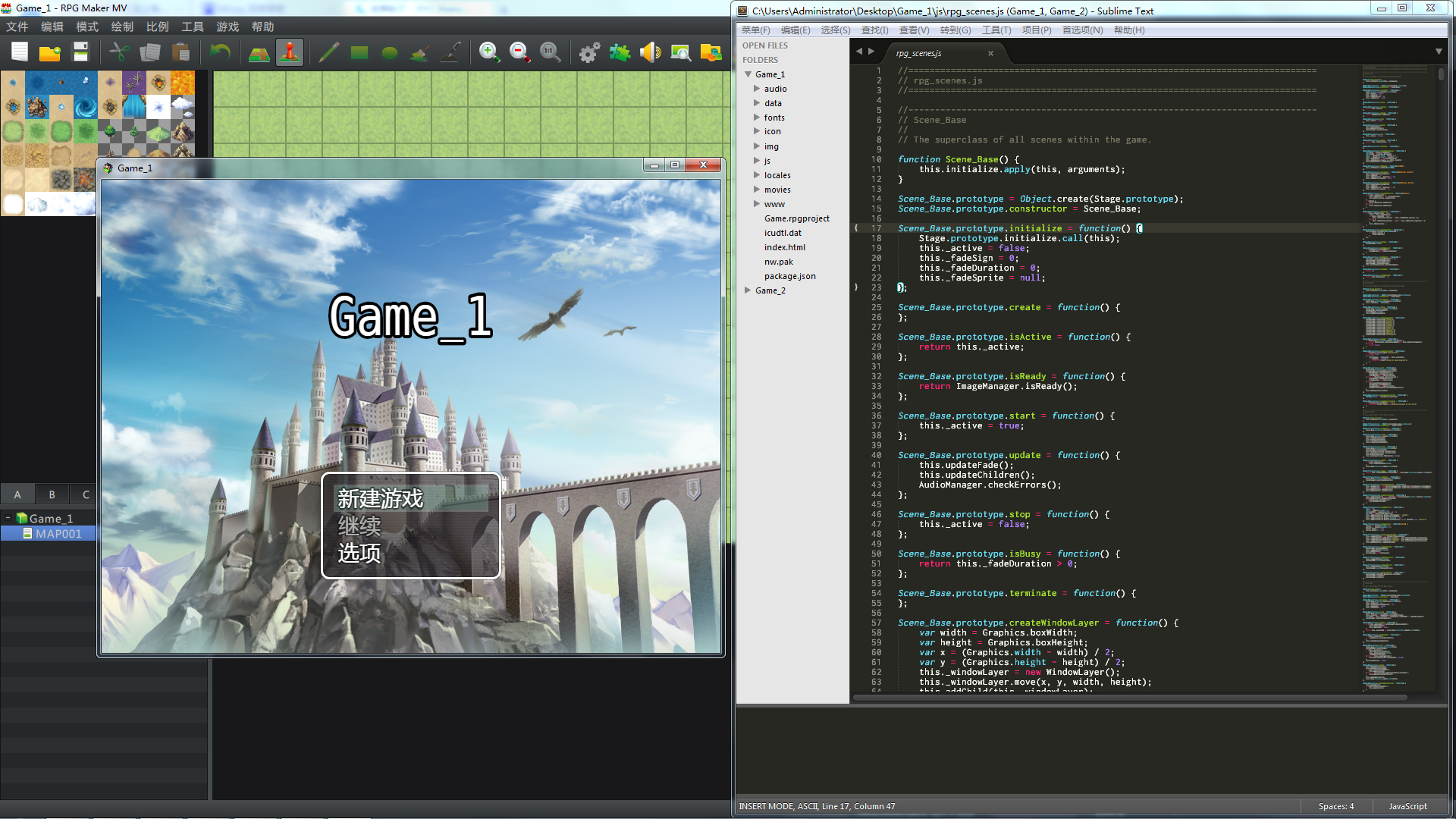Open Event Searcher icon
Screen dimensions: 1456x819
(680, 52)
